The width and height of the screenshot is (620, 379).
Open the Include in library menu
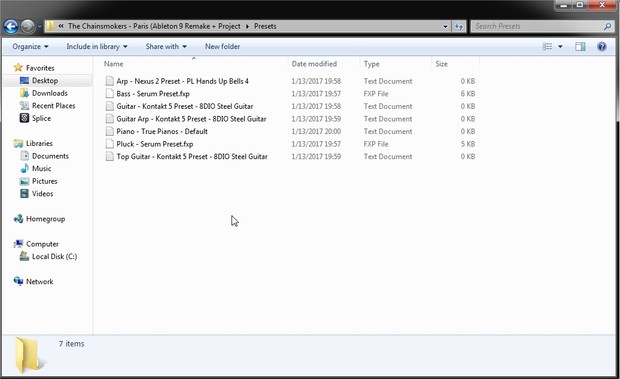click(x=97, y=46)
